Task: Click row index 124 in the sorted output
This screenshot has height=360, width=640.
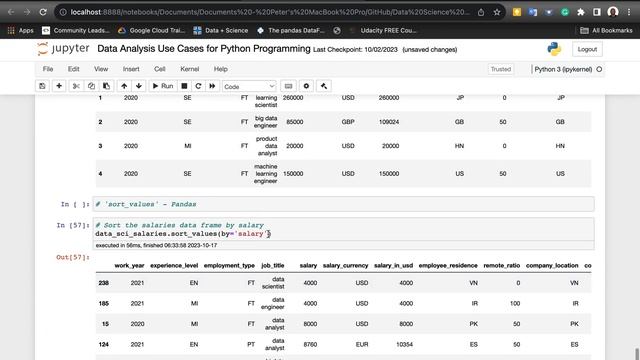Action: (104, 344)
